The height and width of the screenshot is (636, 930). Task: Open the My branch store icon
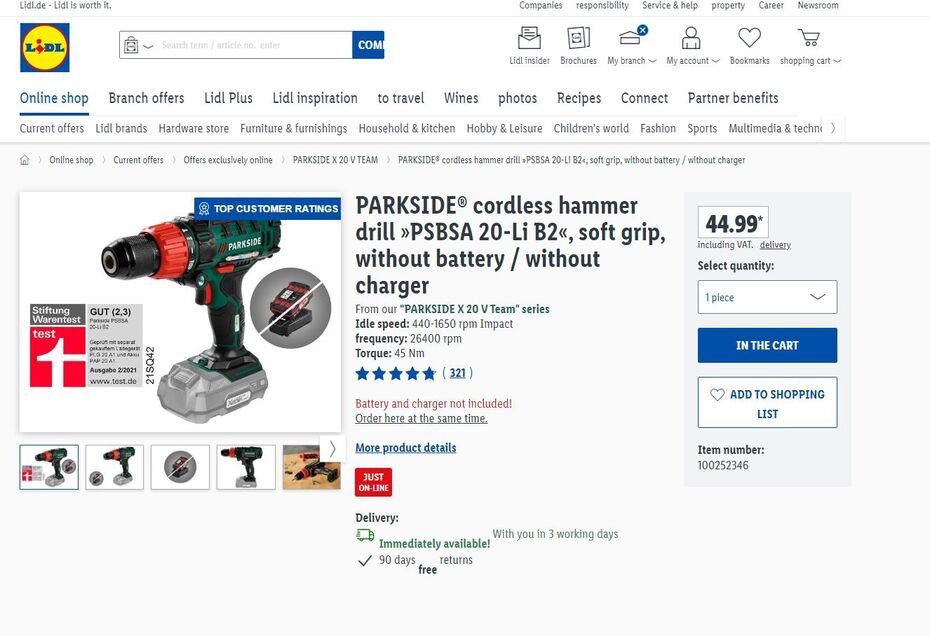coord(632,36)
